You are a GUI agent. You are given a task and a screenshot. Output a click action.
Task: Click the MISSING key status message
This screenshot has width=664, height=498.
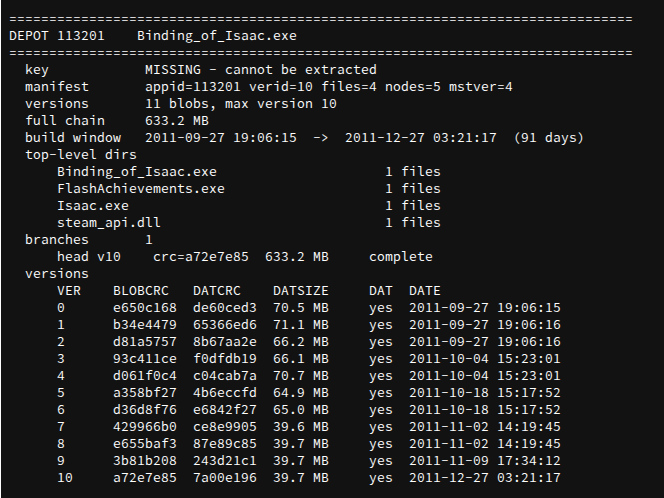260,69
